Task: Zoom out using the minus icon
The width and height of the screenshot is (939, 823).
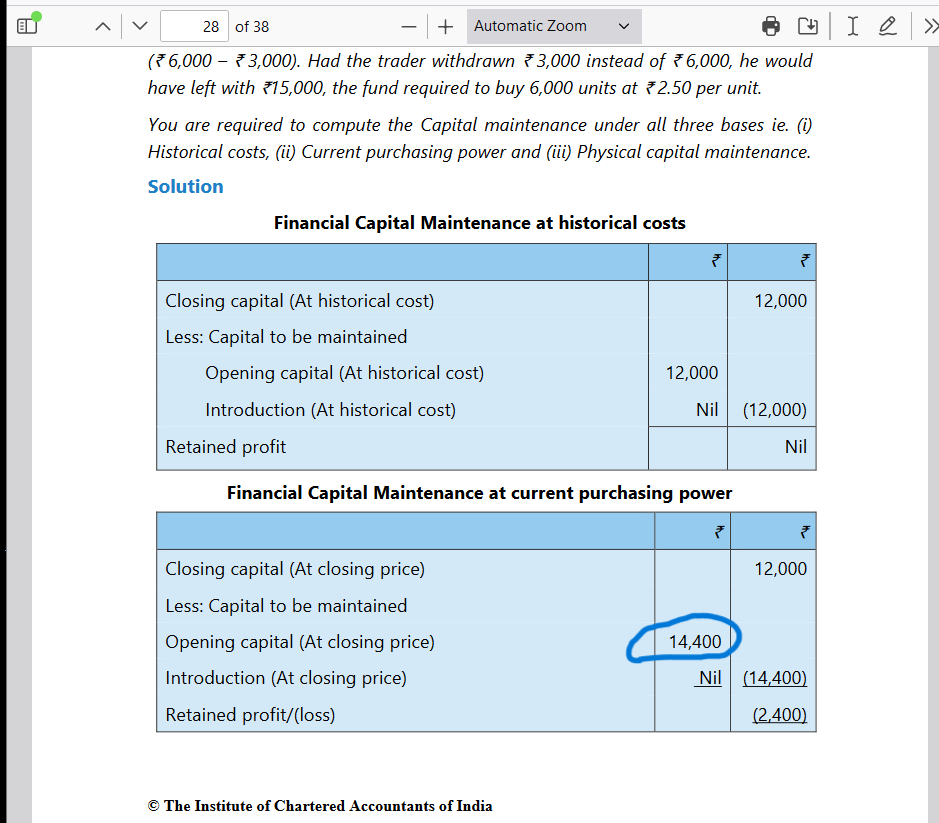Action: pyautogui.click(x=408, y=26)
